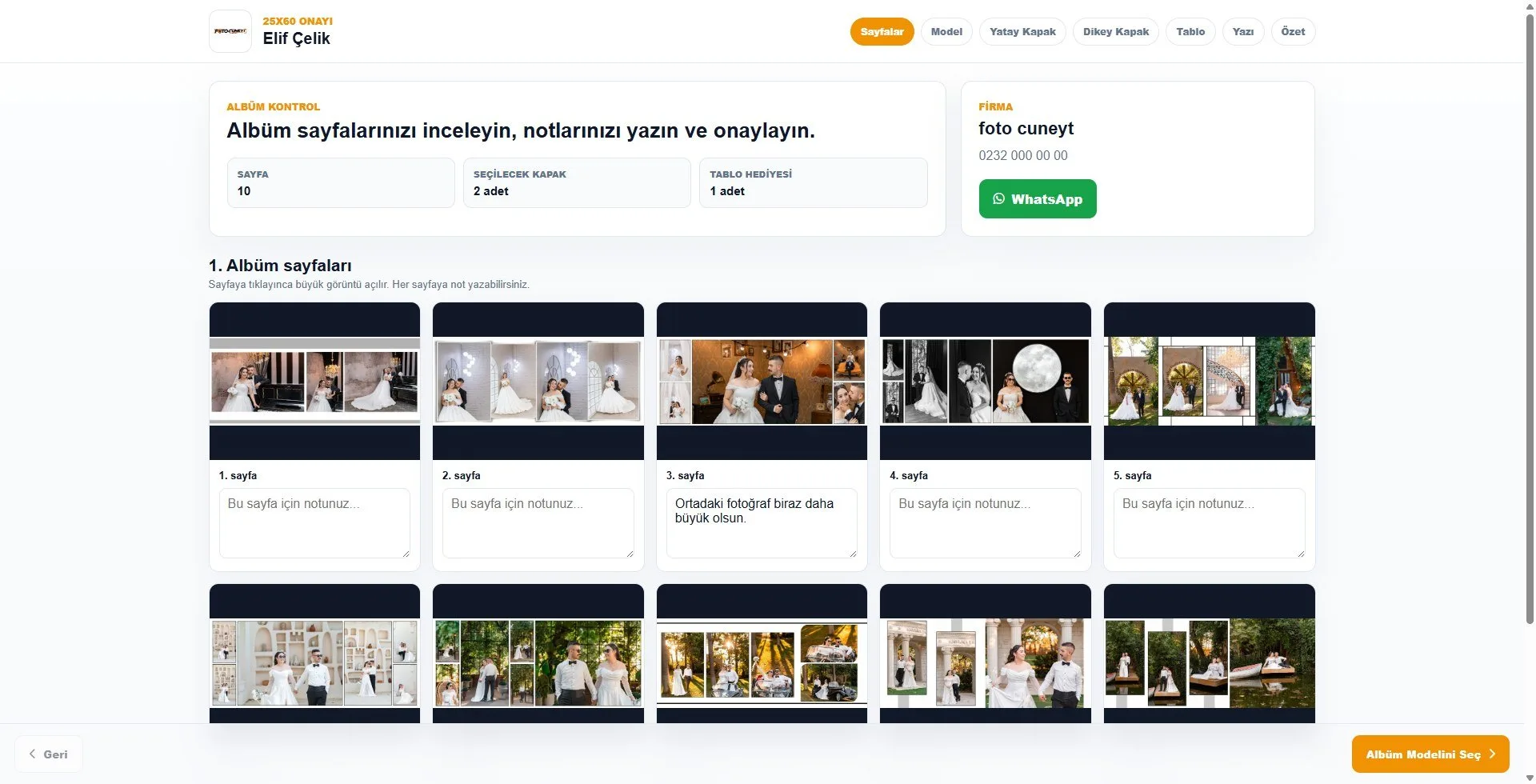The height and width of the screenshot is (784, 1536).
Task: Click the foto cuneyt logo icon
Action: pyautogui.click(x=230, y=31)
